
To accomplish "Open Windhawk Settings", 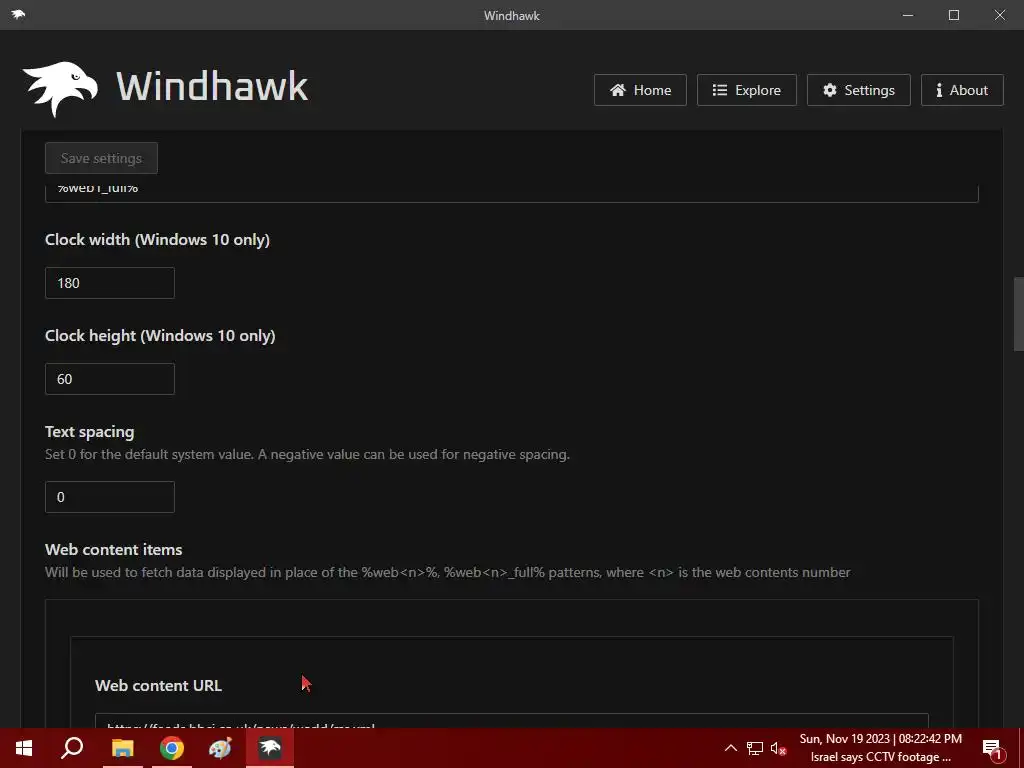I will tap(859, 90).
